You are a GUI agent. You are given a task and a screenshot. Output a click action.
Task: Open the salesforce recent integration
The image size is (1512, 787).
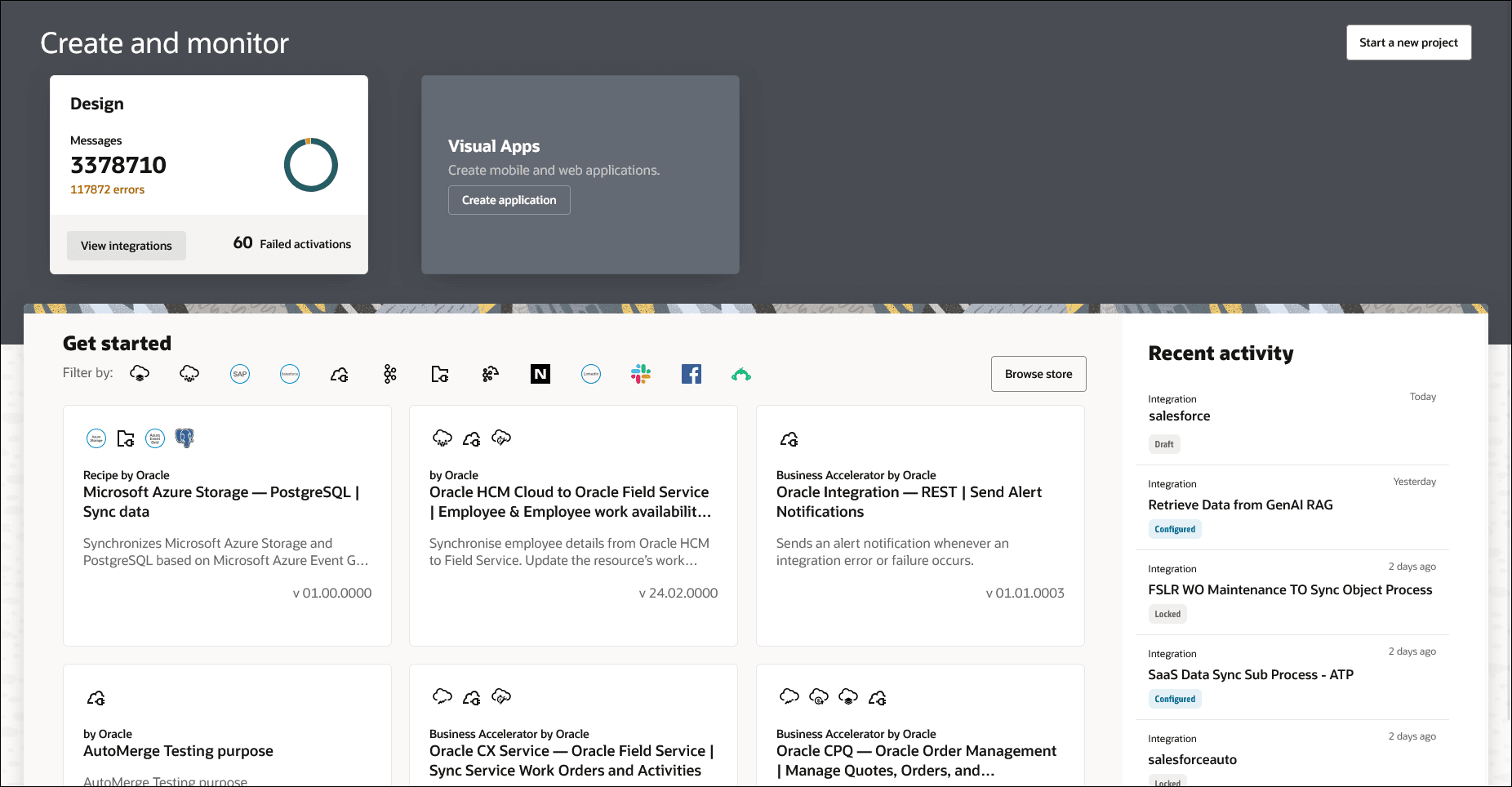click(x=1179, y=416)
